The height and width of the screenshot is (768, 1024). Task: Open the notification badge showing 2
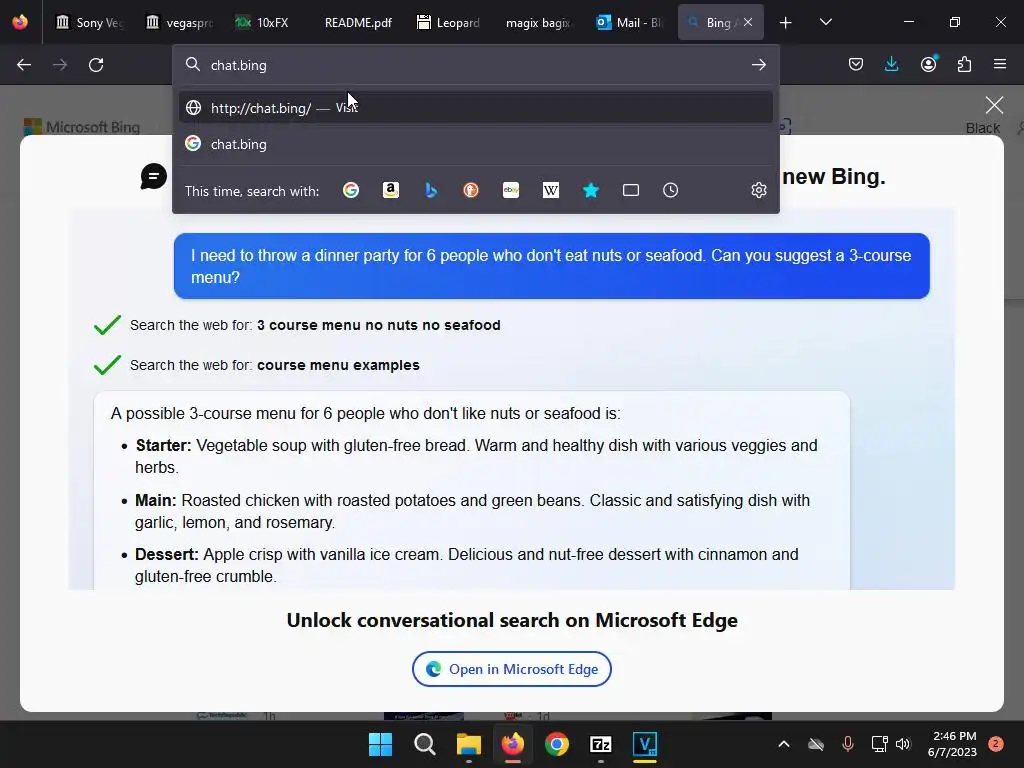tap(996, 744)
